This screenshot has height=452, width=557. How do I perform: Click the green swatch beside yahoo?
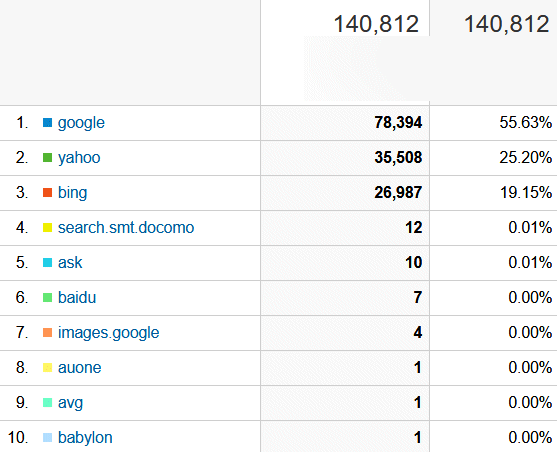(x=47, y=157)
